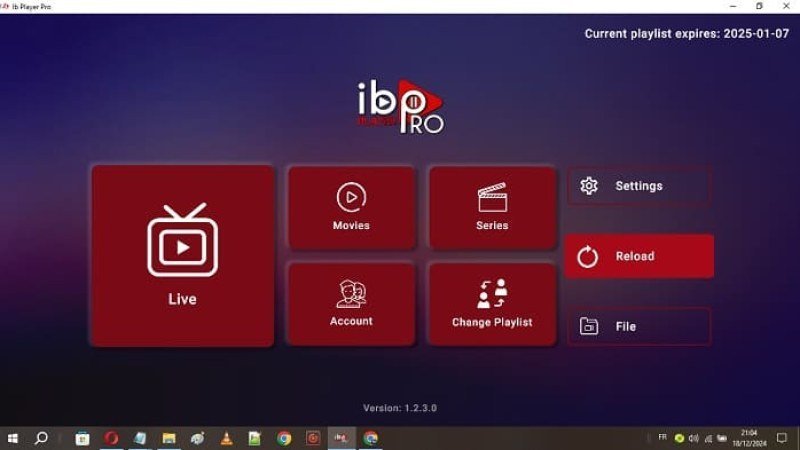Screen dimensions: 800x450
Task: Open the Windows Start menu
Action: [13, 438]
